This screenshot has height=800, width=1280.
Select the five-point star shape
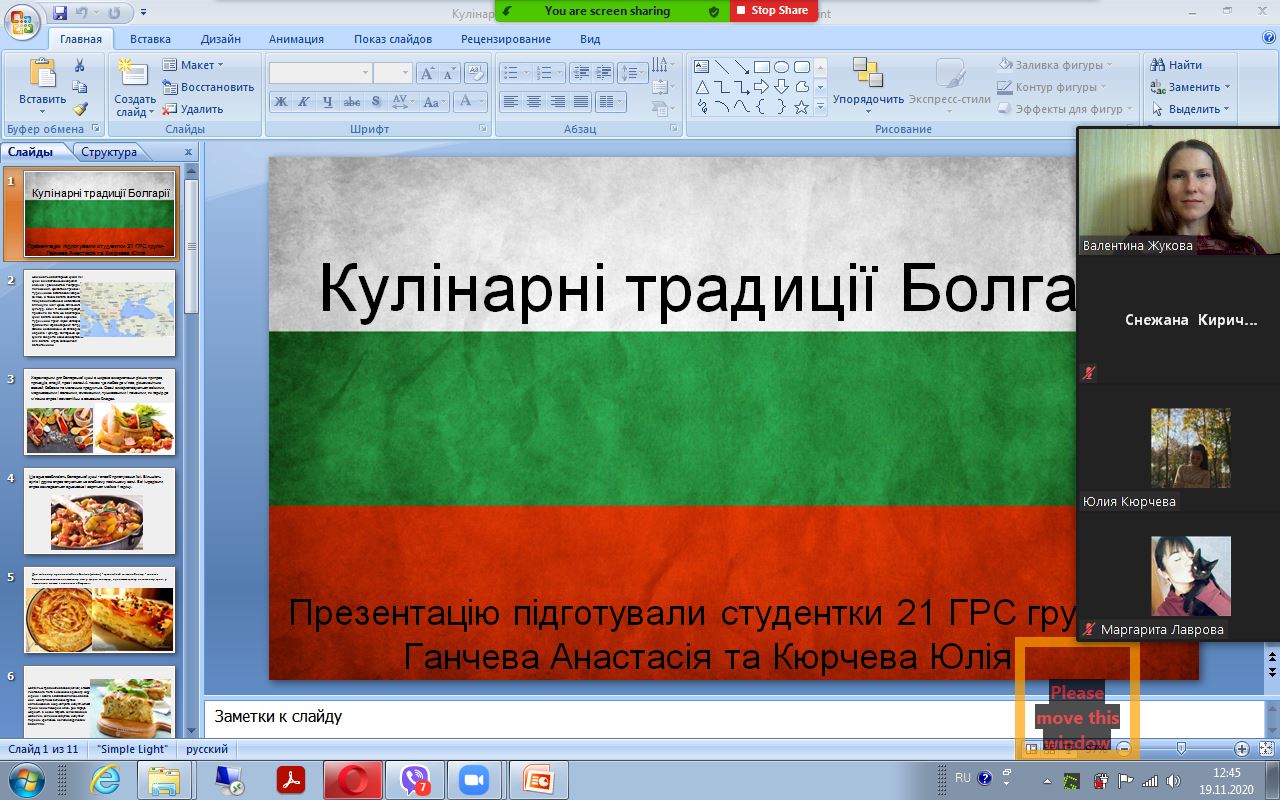(801, 107)
